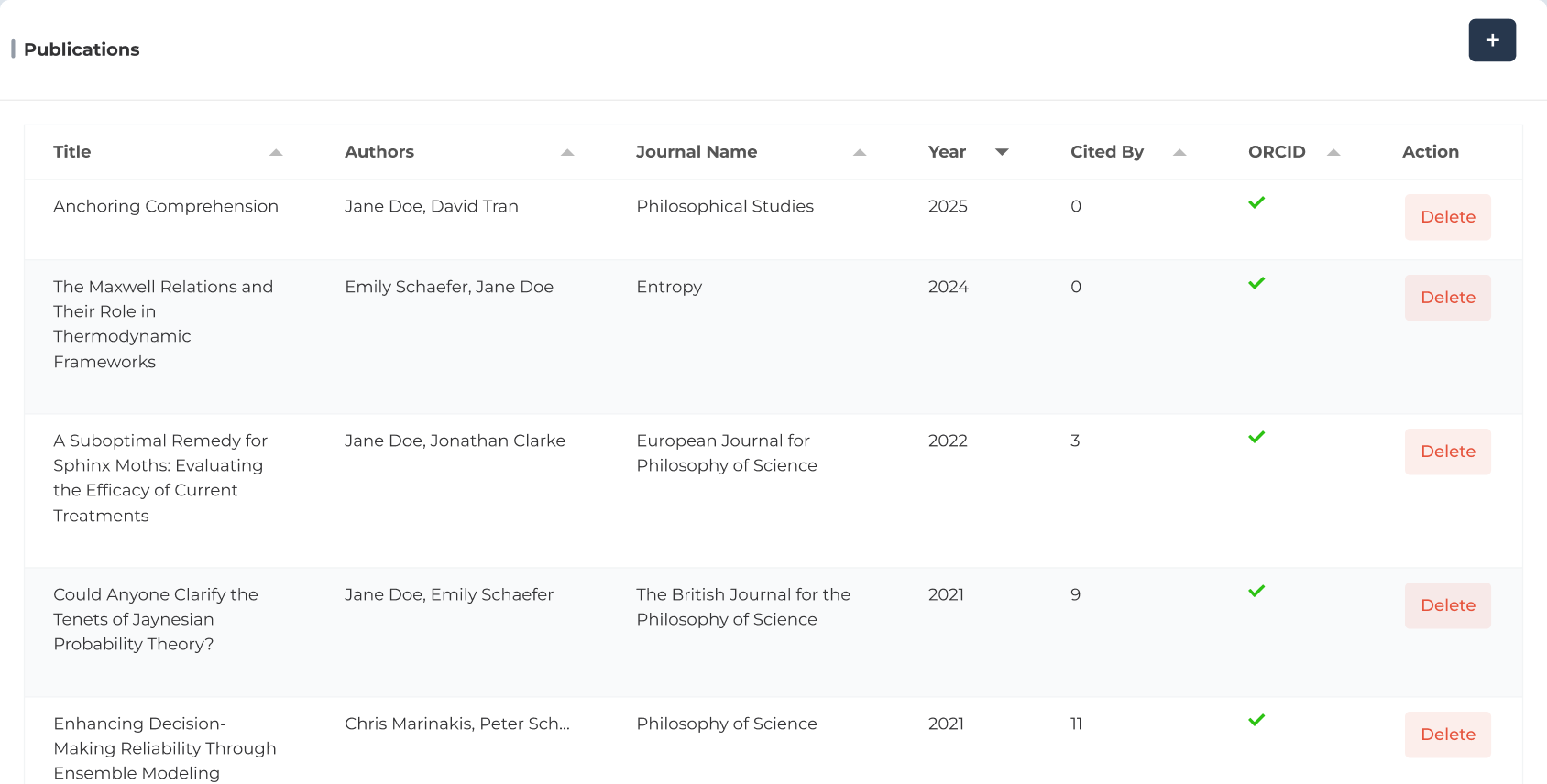Sort by Authors using its arrow icon
Image resolution: width=1547 pixels, height=784 pixels.
(567, 152)
